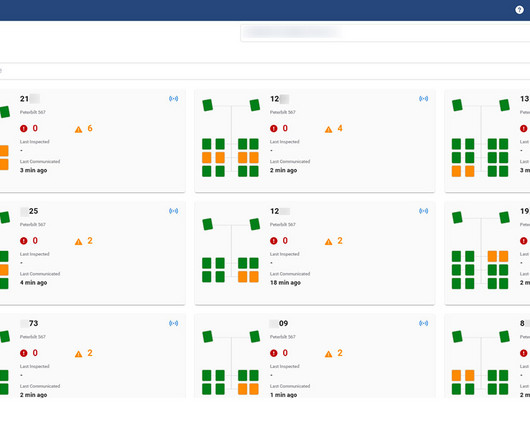This screenshot has width=530, height=442.
Task: Click "3 min ago" on vehicle 21 card
Action: point(33,170)
